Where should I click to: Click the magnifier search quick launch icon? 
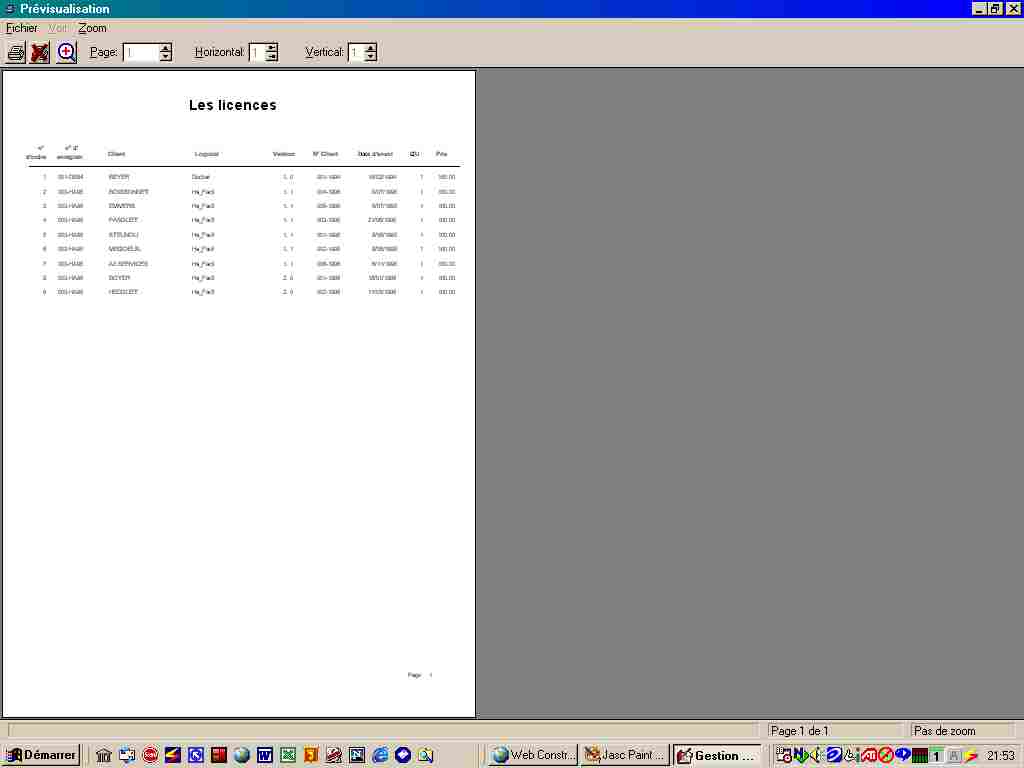pos(426,756)
